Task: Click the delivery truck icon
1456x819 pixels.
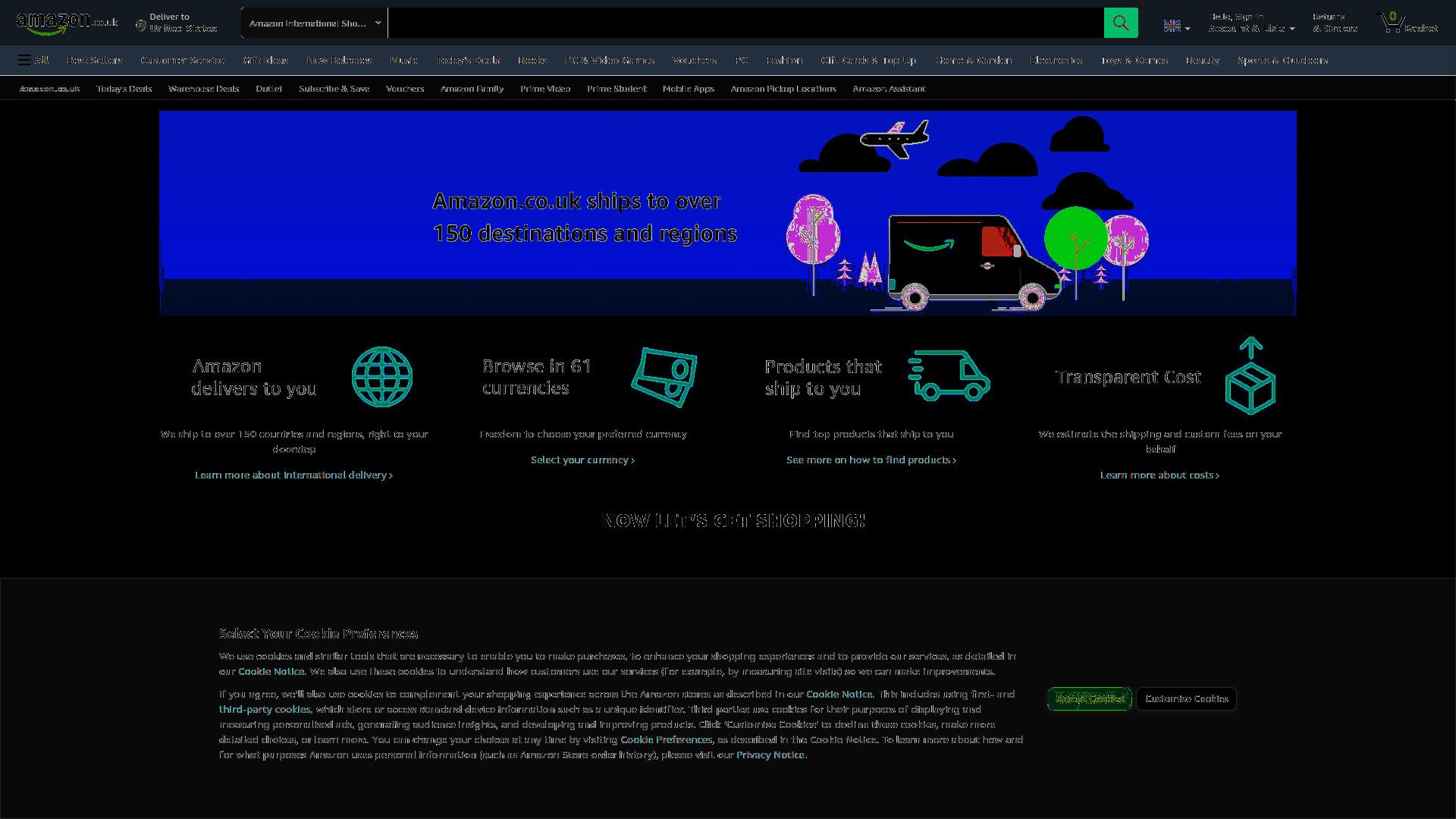Action: (949, 375)
